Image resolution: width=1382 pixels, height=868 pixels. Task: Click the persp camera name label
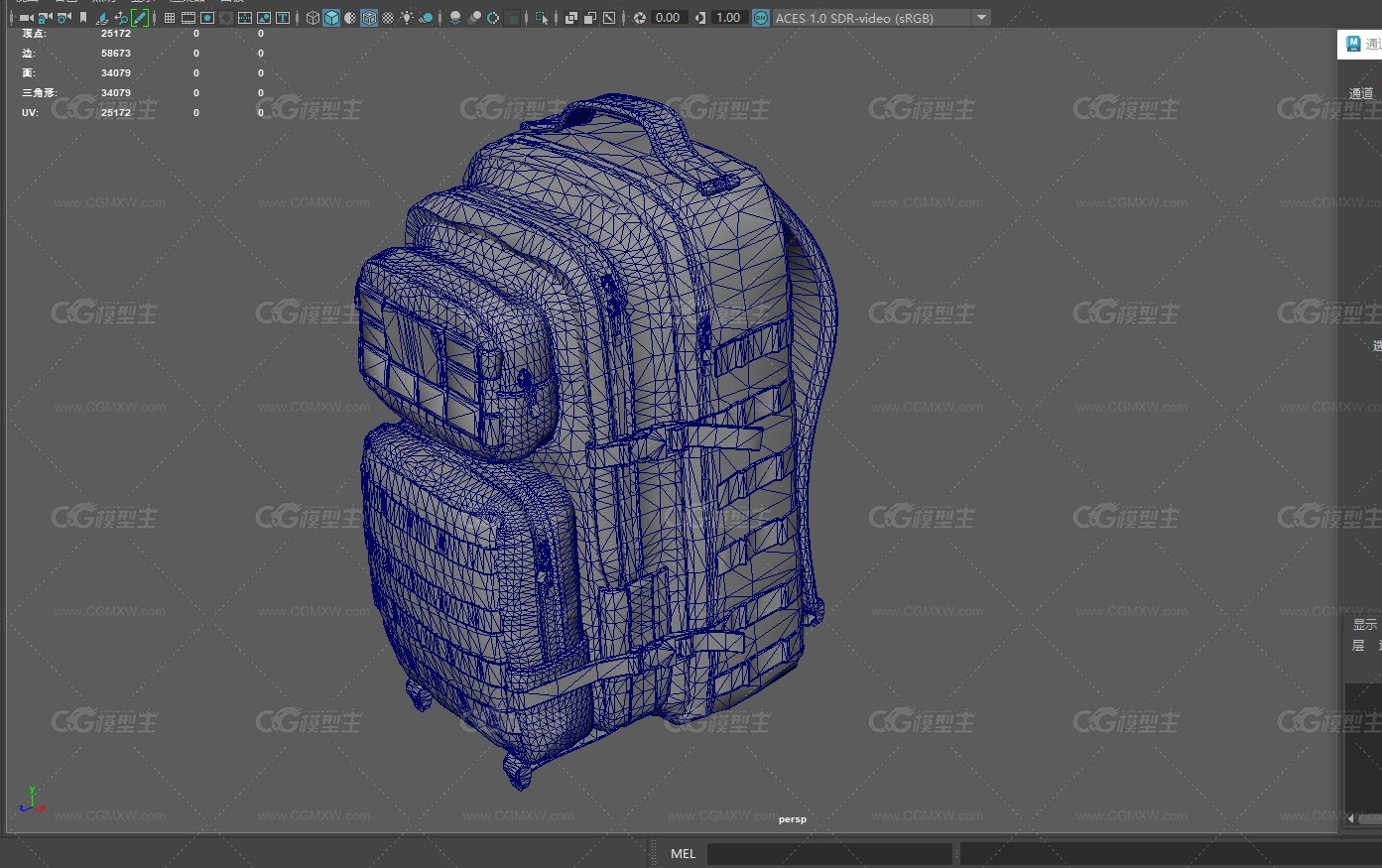[x=792, y=819]
